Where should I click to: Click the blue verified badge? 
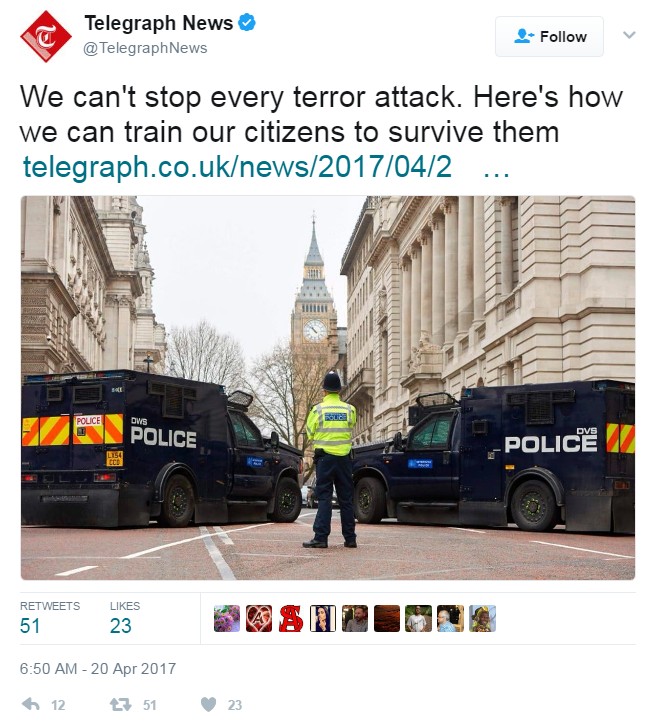coord(247,22)
